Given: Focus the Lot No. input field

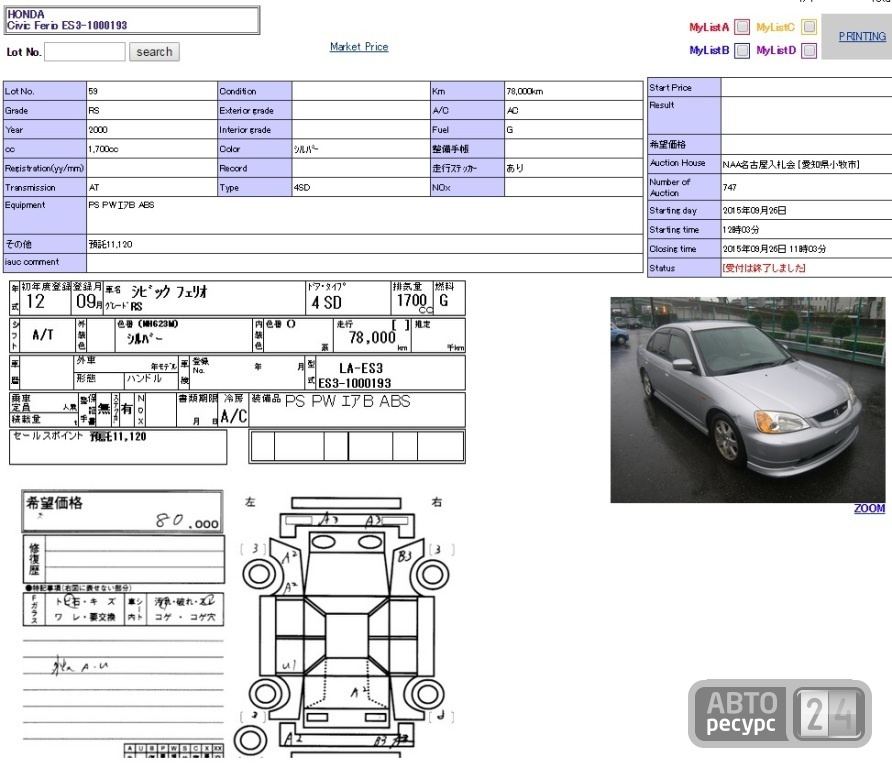Looking at the screenshot, I should [x=85, y=52].
